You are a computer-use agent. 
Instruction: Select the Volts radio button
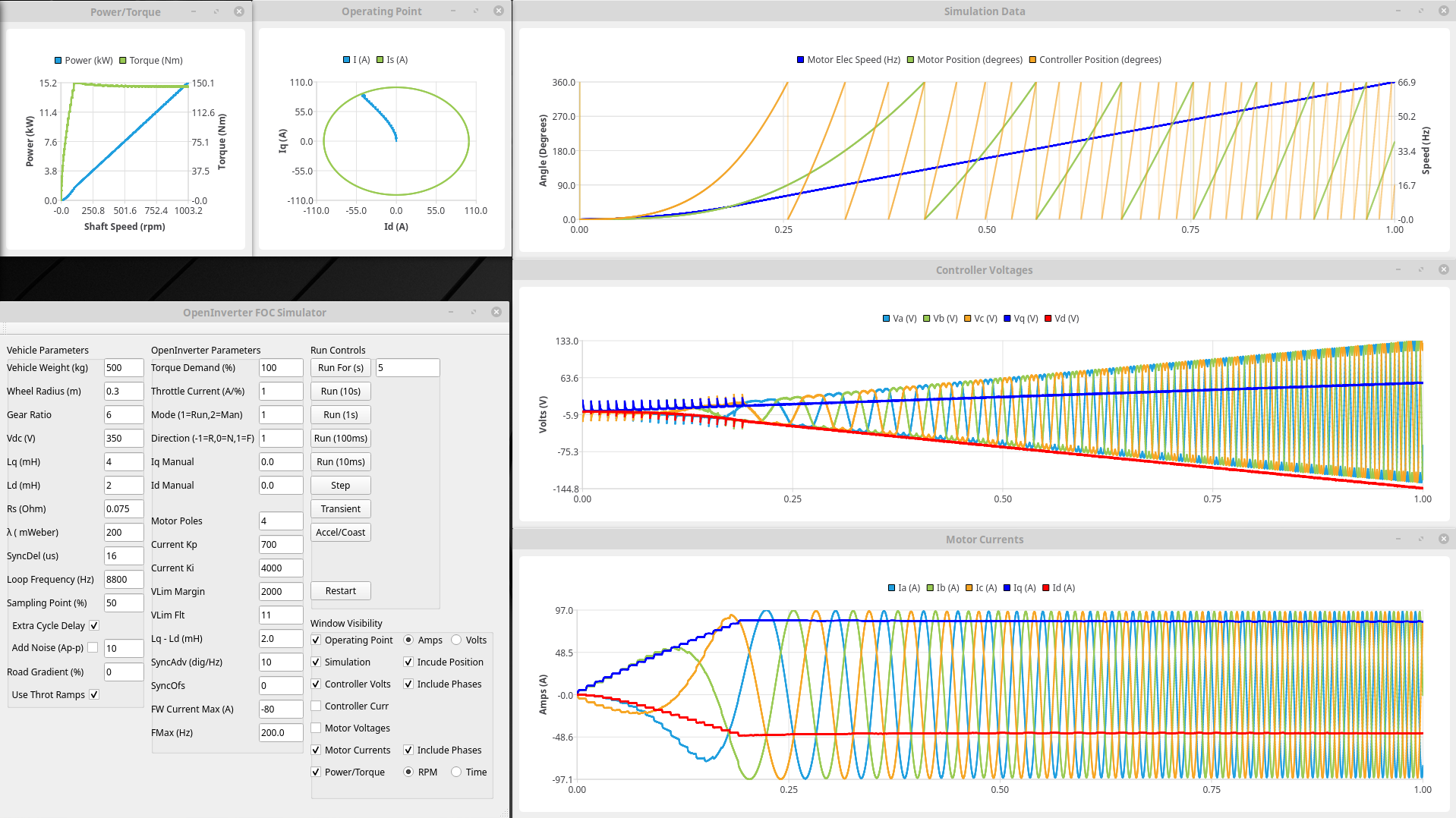(456, 640)
